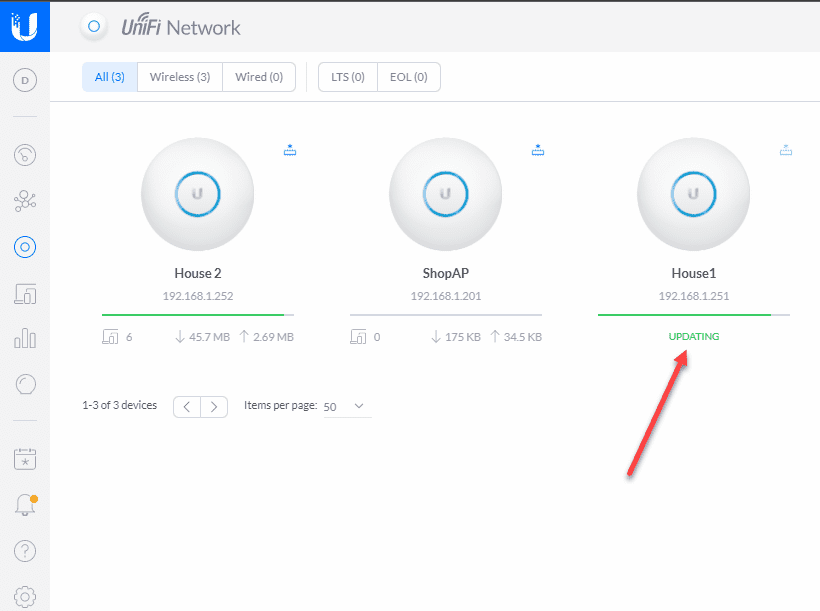Screen dimensions: 820x611
Task: Click the next page arrow
Action: click(214, 406)
